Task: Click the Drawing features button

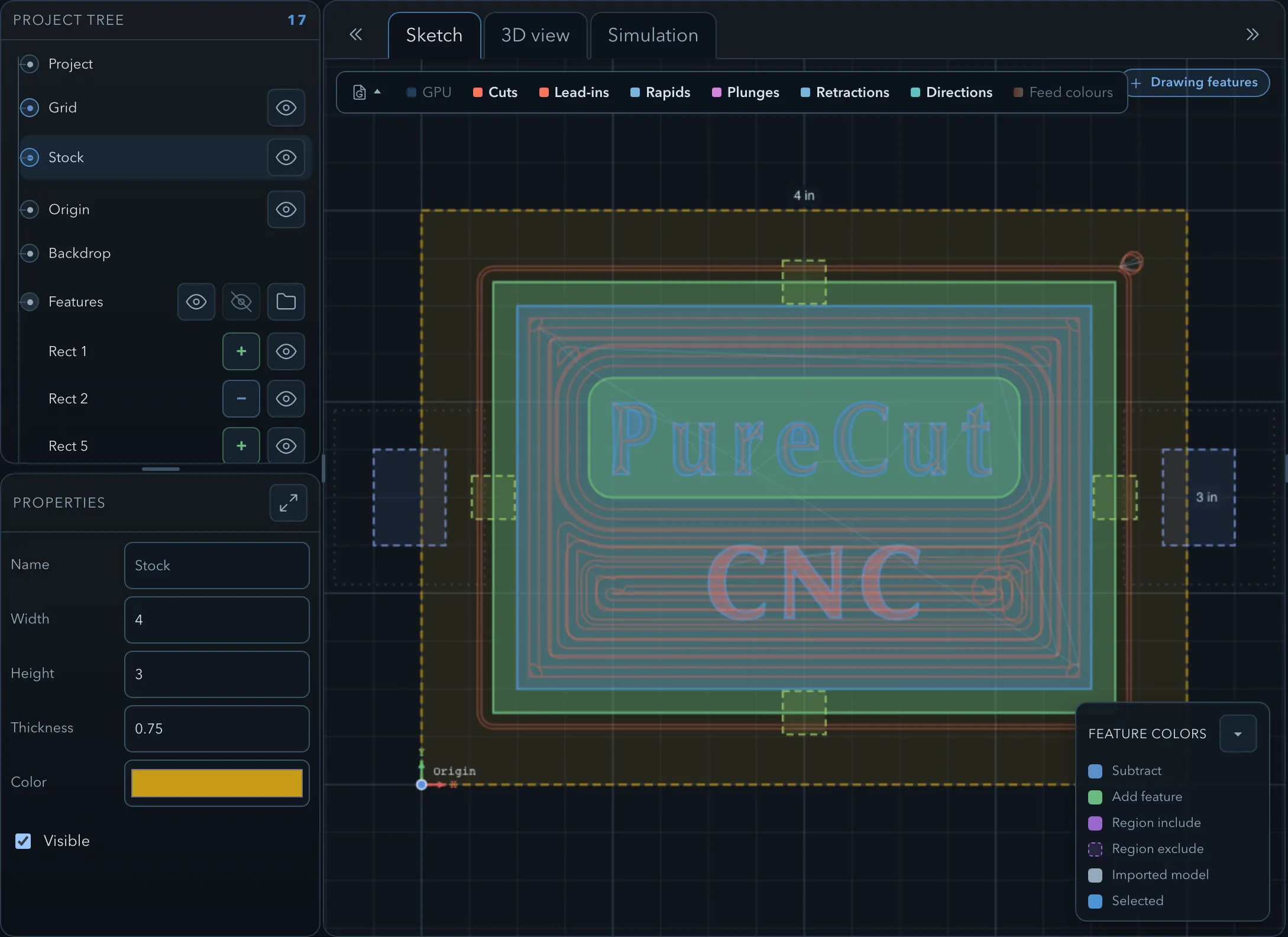Action: pos(1196,82)
